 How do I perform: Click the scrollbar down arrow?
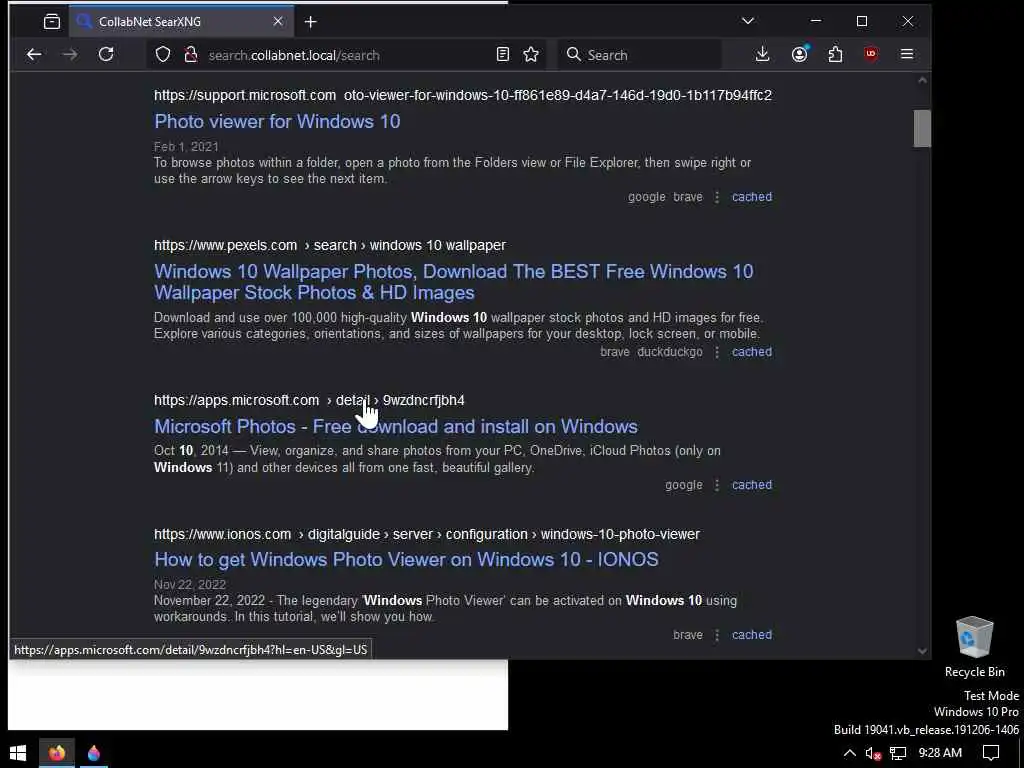coord(922,650)
